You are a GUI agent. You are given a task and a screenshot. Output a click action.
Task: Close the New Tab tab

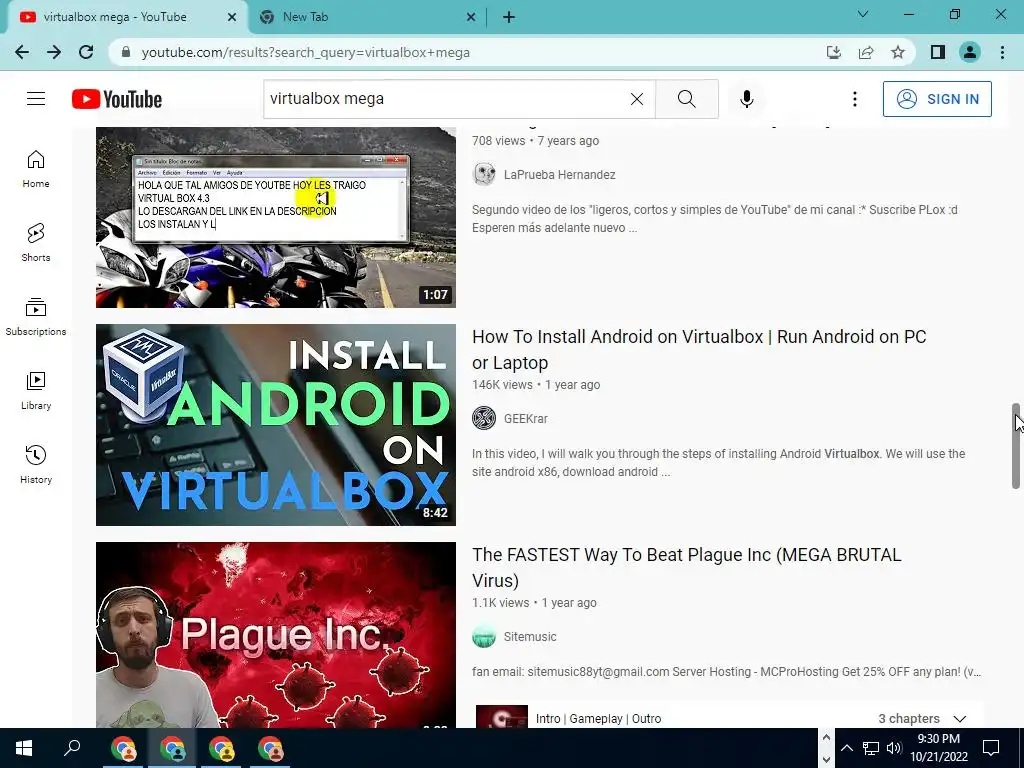click(471, 18)
